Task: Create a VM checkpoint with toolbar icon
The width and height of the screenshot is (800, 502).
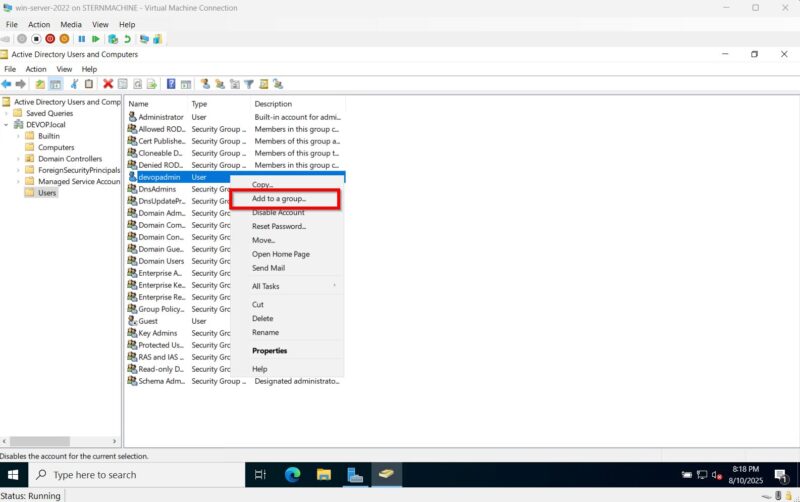Action: (x=113, y=39)
